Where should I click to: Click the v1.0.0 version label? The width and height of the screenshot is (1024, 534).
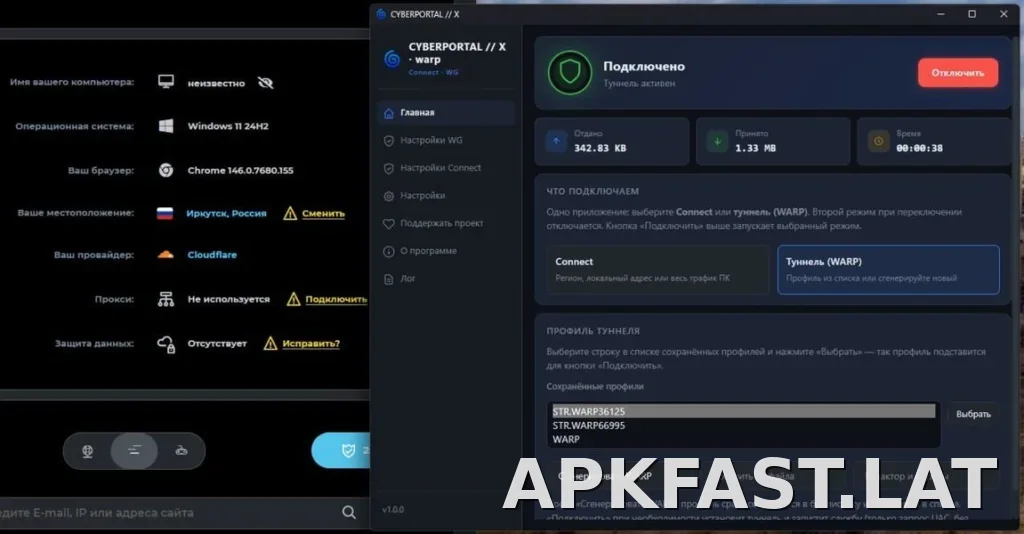(393, 509)
